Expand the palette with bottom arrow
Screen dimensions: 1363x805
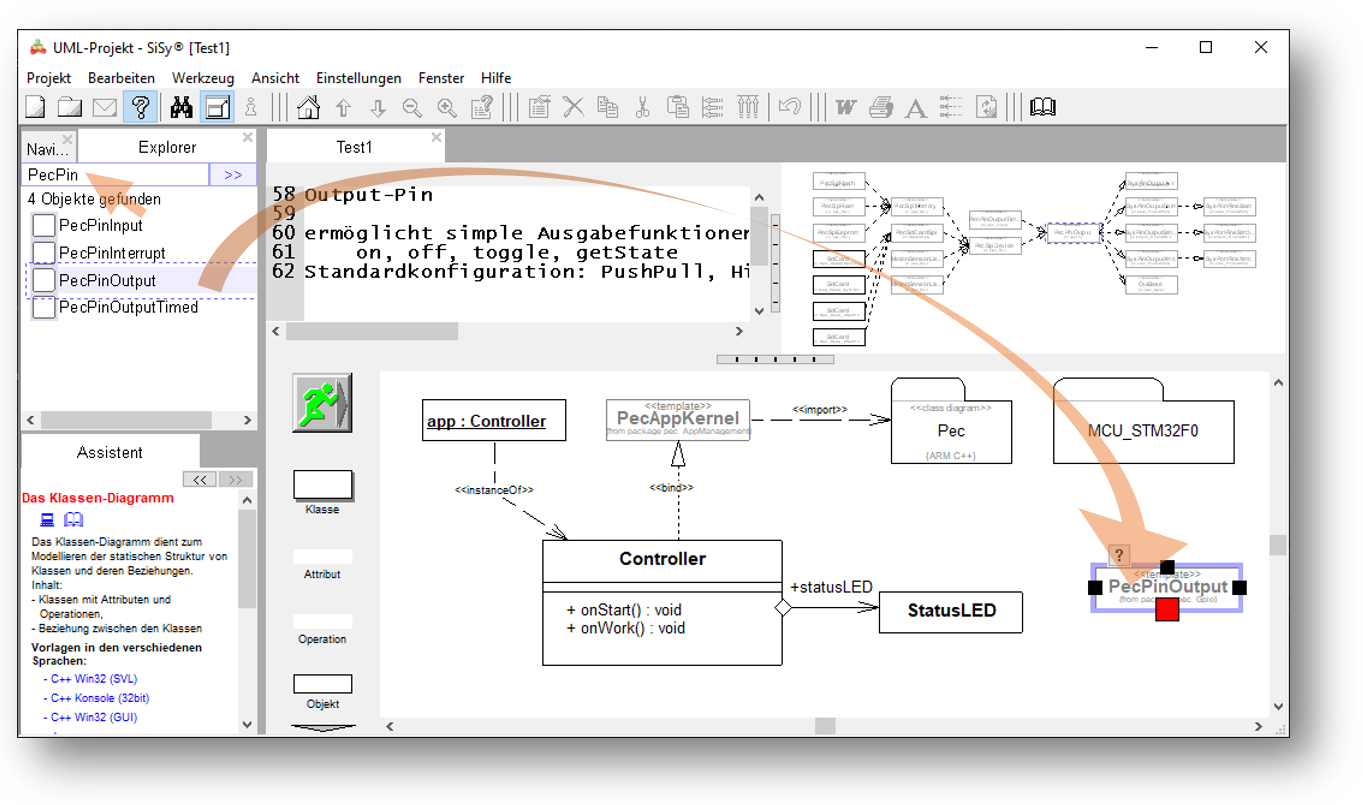pyautogui.click(x=322, y=728)
